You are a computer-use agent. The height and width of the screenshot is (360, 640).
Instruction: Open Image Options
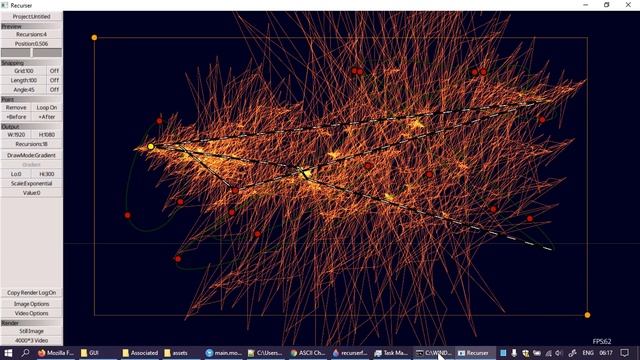coord(31,304)
